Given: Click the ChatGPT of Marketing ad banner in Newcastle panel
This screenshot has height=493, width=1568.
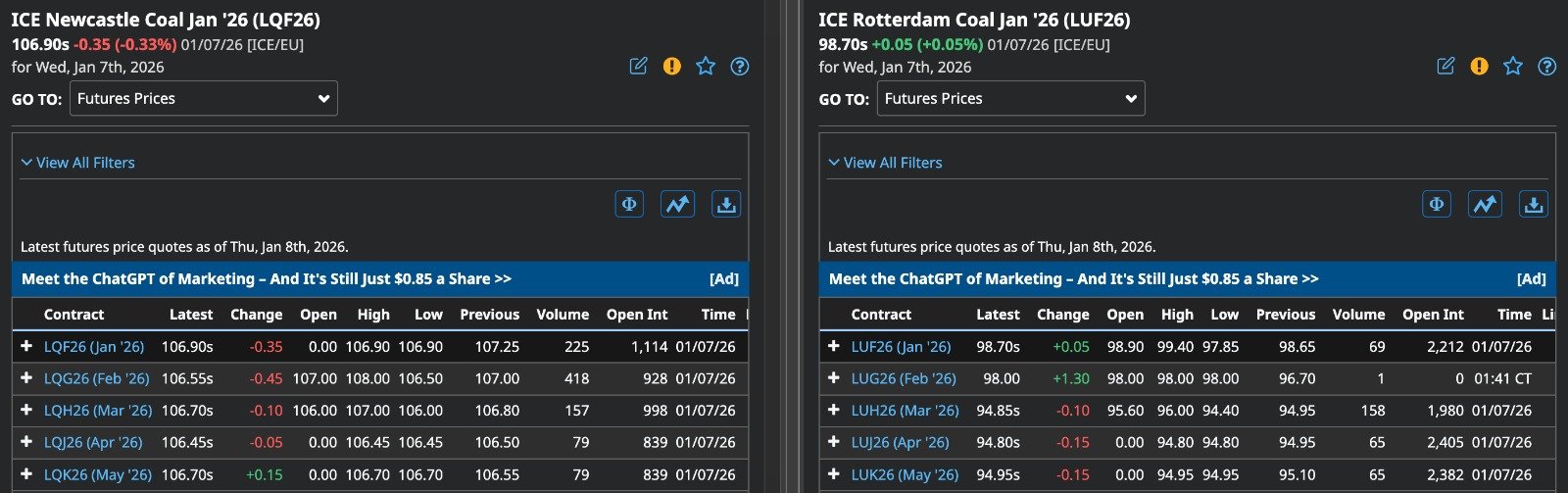Looking at the screenshot, I should point(267,279).
